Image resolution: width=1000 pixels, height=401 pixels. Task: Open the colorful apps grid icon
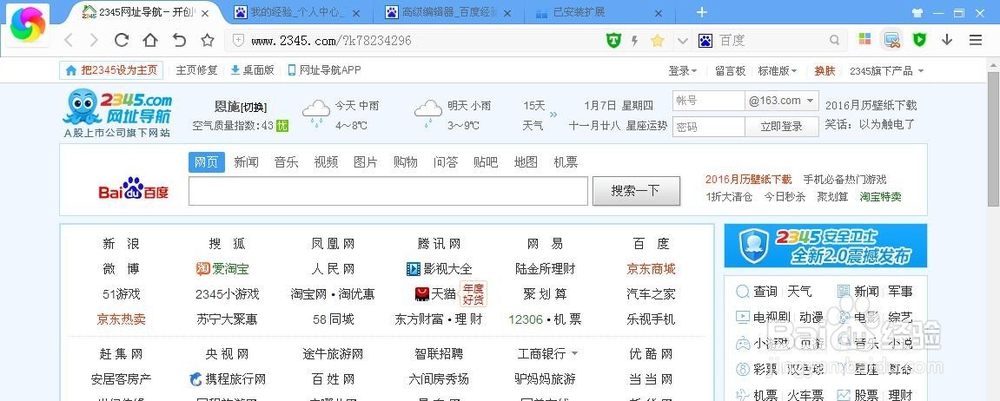pyautogui.click(x=865, y=40)
